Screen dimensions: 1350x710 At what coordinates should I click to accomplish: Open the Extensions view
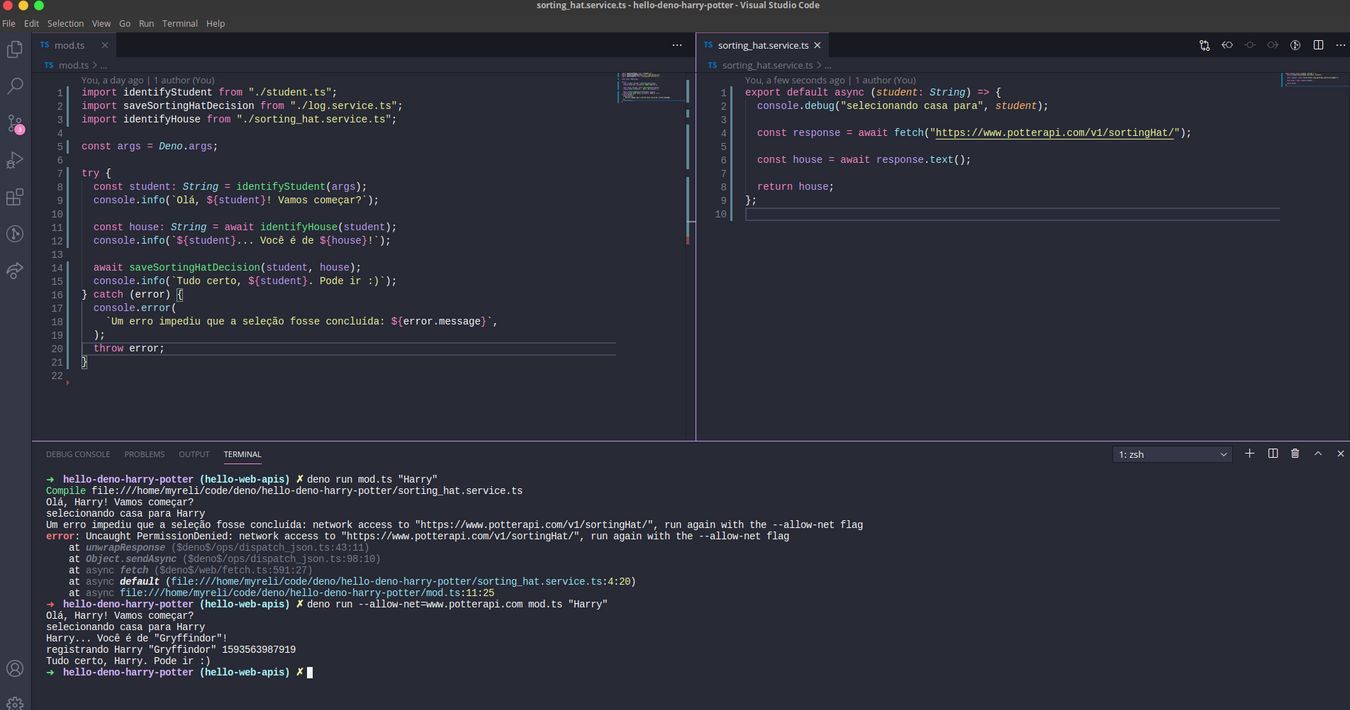click(15, 197)
